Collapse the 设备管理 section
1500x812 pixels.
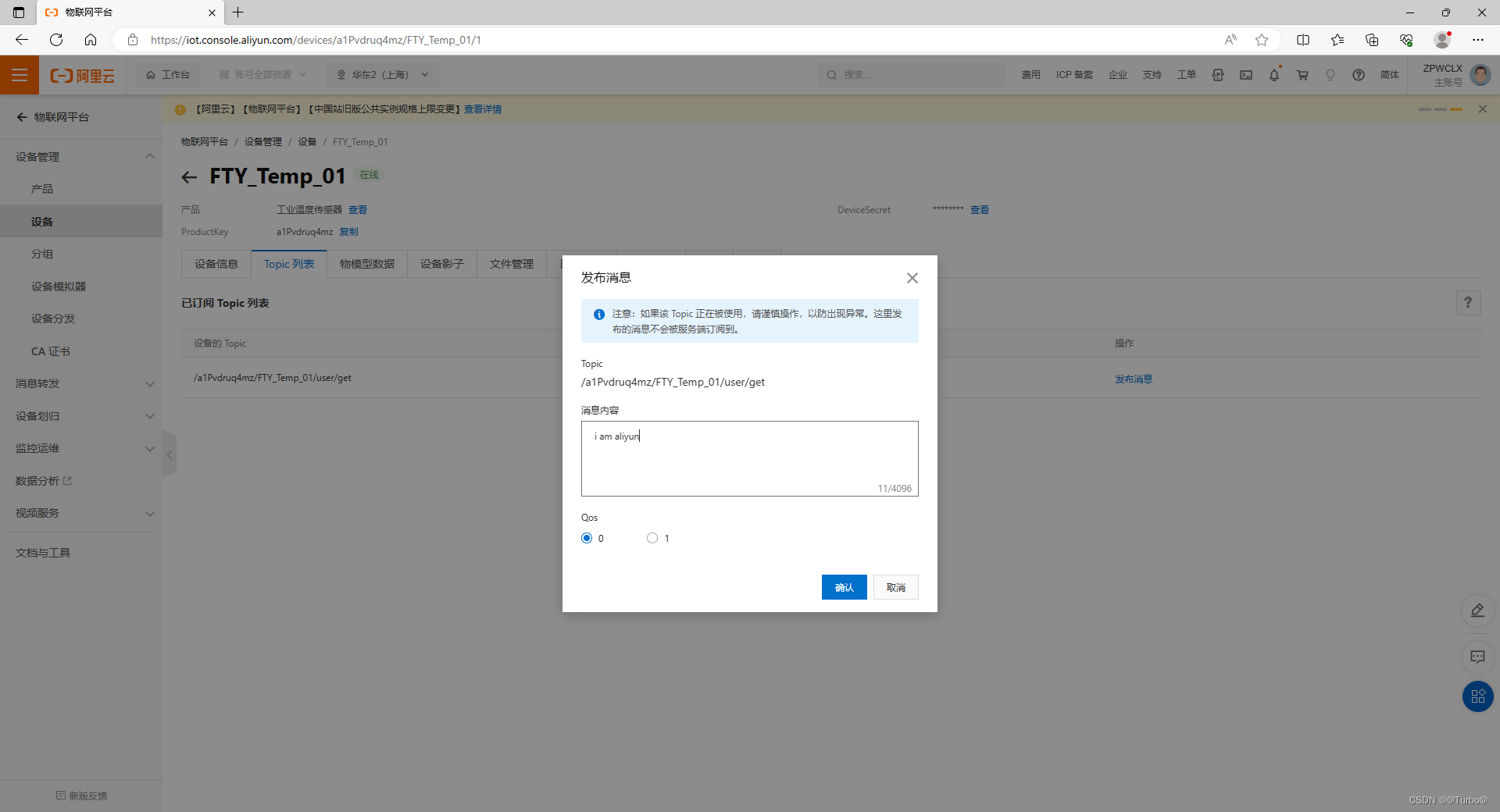click(149, 156)
